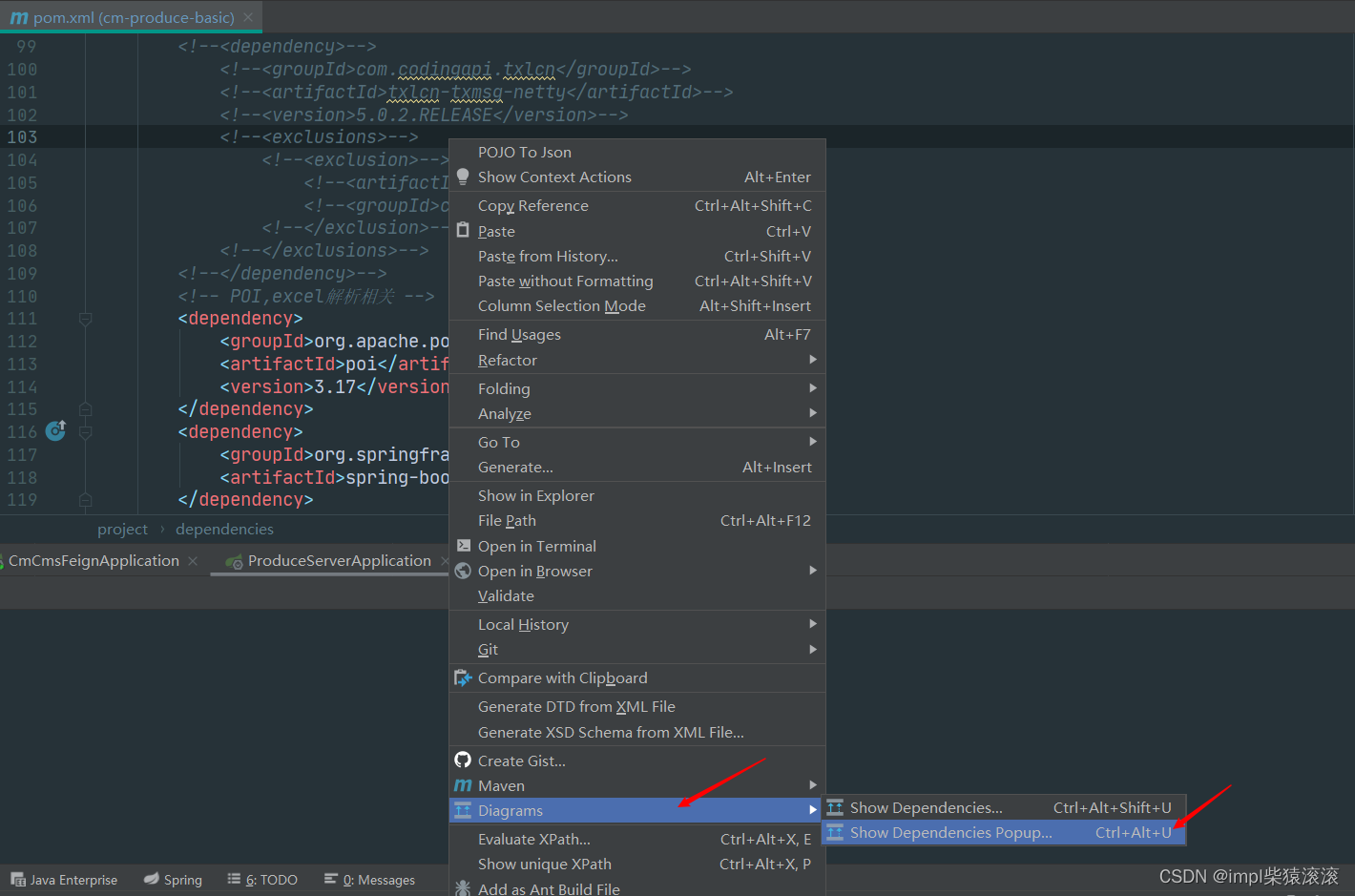Image resolution: width=1355 pixels, height=896 pixels.
Task: Switch to ProduceServerApplication run tab
Action: (339, 561)
